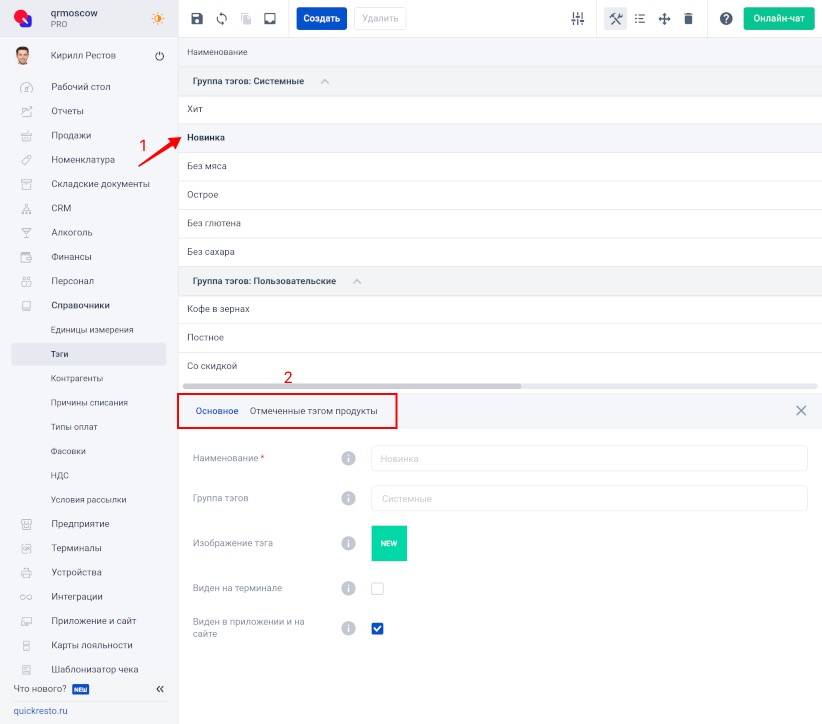Toggle the sun theme switch icon

pos(158,18)
